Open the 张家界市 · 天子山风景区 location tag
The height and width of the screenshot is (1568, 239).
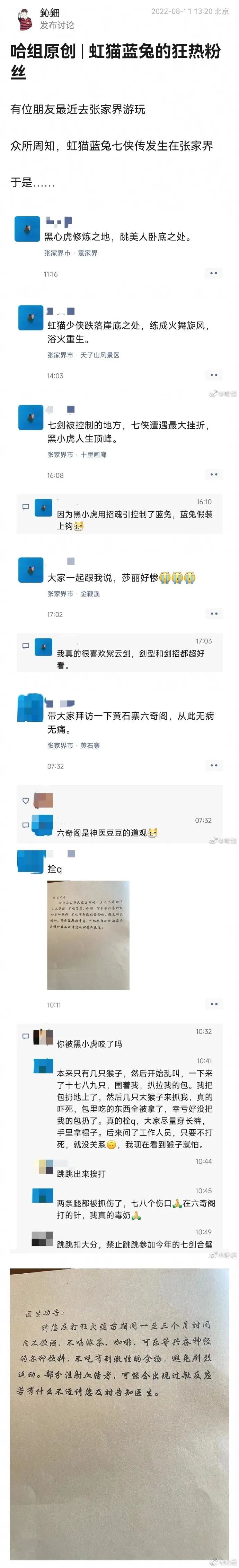tap(83, 355)
